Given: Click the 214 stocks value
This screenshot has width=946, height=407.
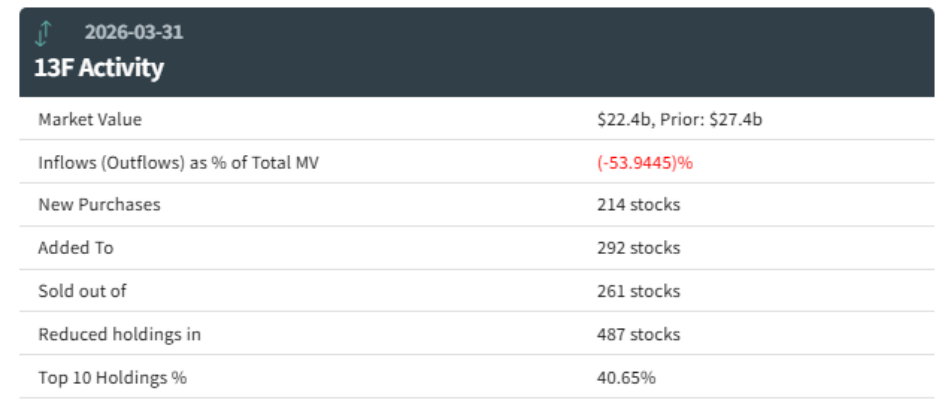Looking at the screenshot, I should click(638, 205).
